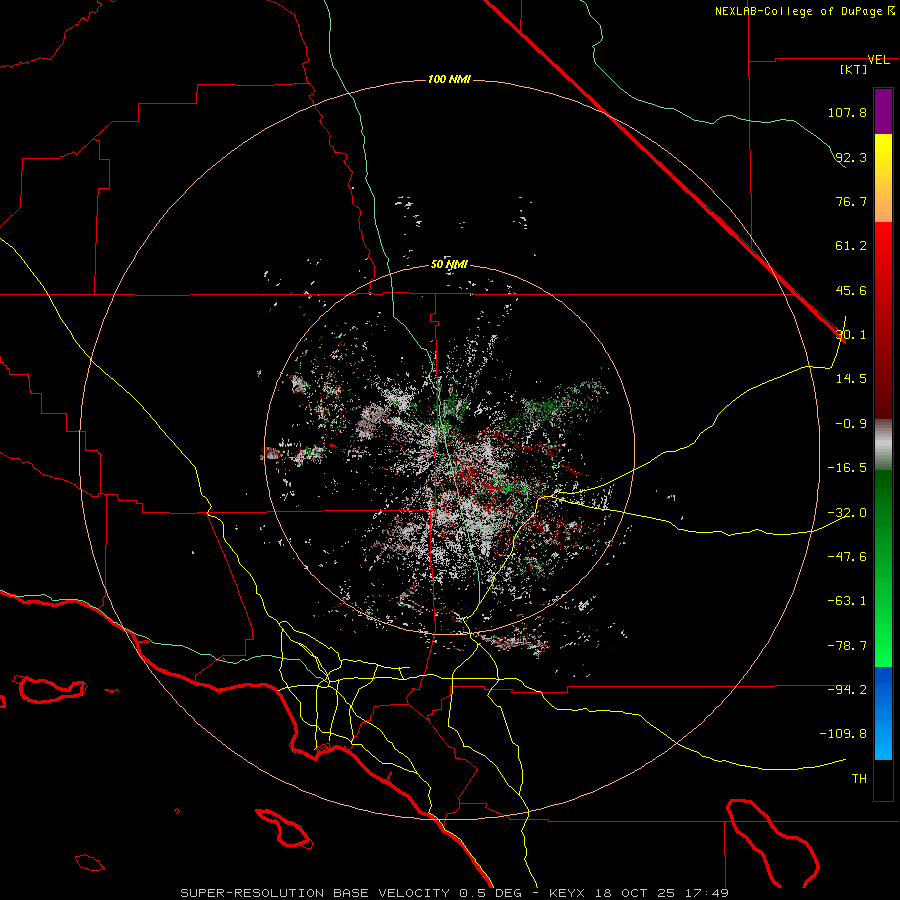Click the NEXLAB-College of DuPage title text
Image resolution: width=900 pixels, height=900 pixels.
tap(798, 11)
